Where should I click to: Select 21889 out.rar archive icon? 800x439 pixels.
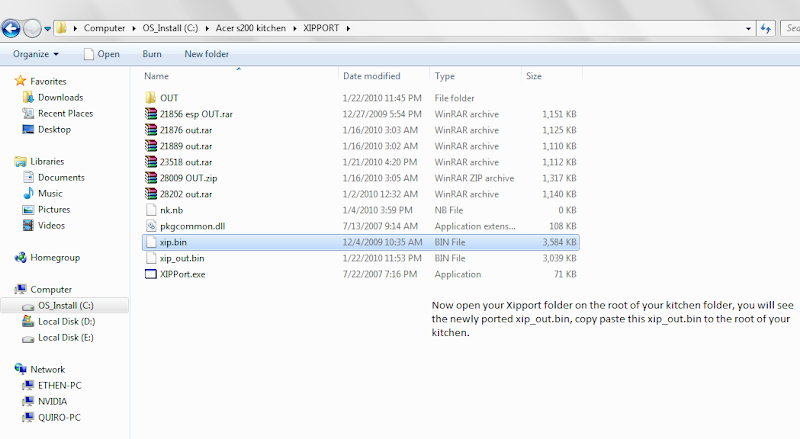[x=151, y=146]
